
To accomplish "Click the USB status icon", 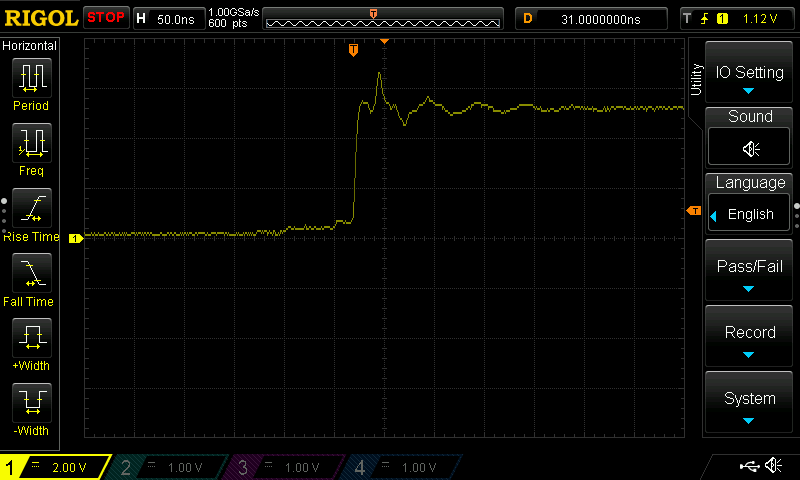I will 748,466.
